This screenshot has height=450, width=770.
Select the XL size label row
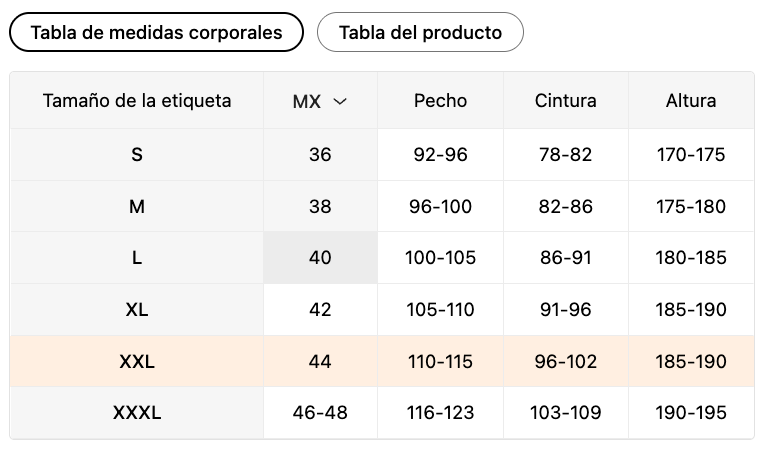click(x=137, y=310)
